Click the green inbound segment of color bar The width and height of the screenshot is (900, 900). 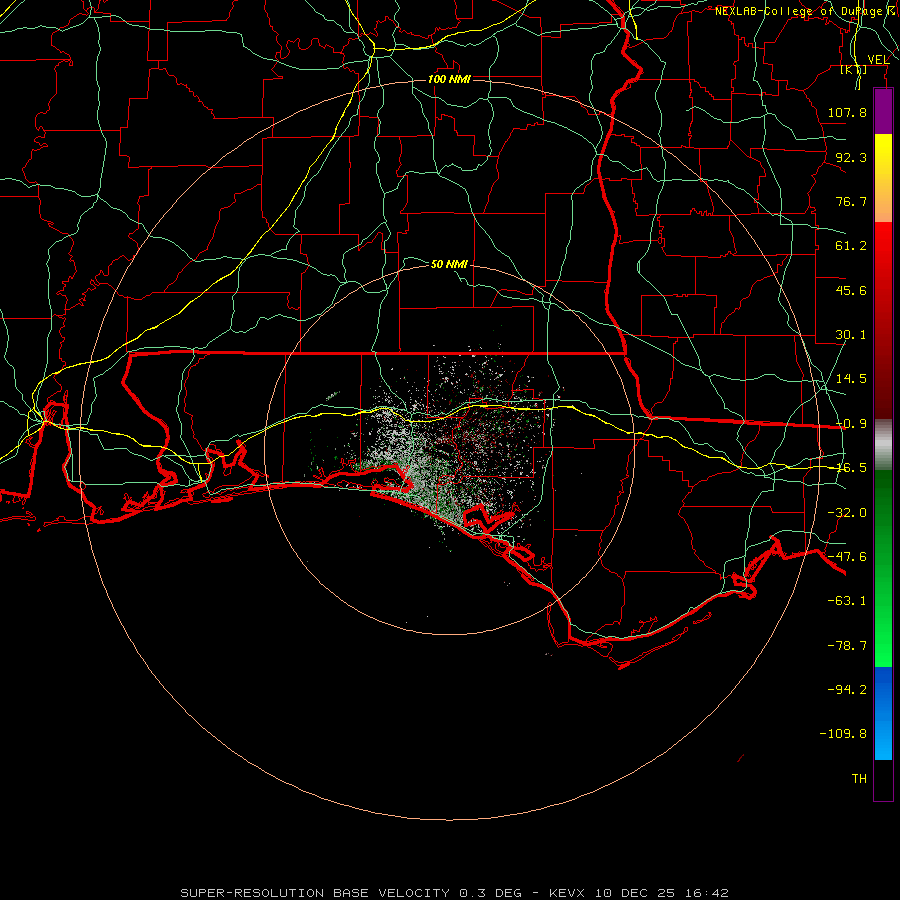point(883,568)
